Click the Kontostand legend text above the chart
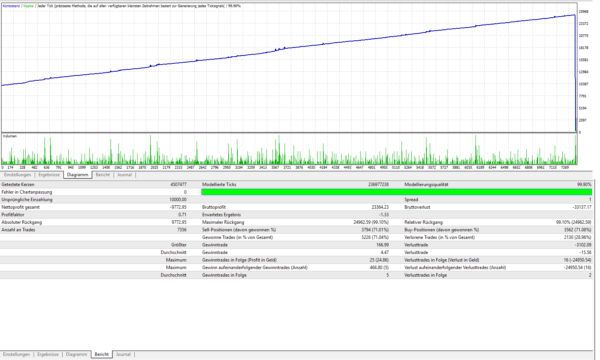600x360 pixels. (x=11, y=6)
